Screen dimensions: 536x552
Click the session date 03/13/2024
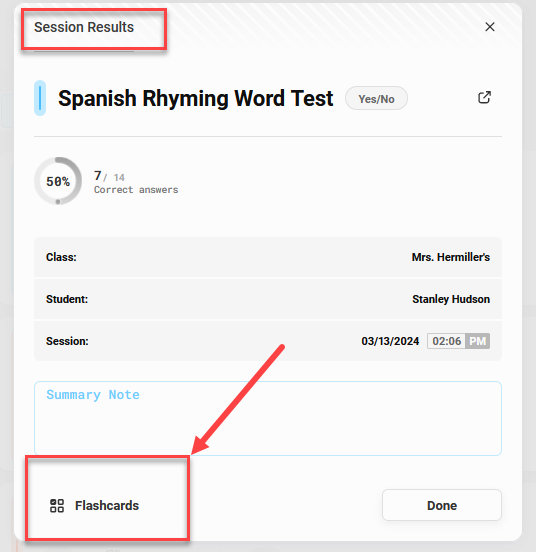[x=390, y=341]
